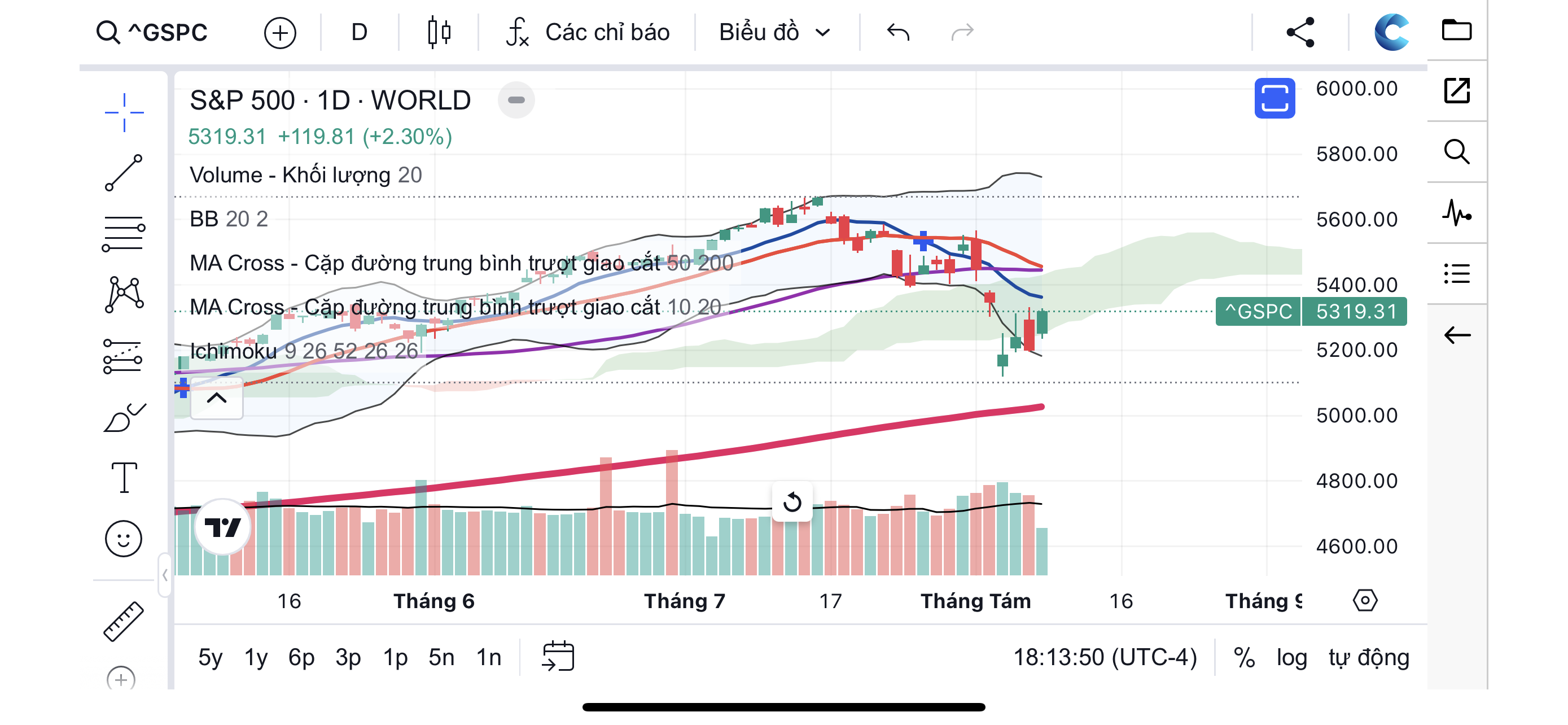The width and height of the screenshot is (1568, 725).
Task: Select Ichimoku 9 26 52 26 26 legend
Action: pos(304,351)
